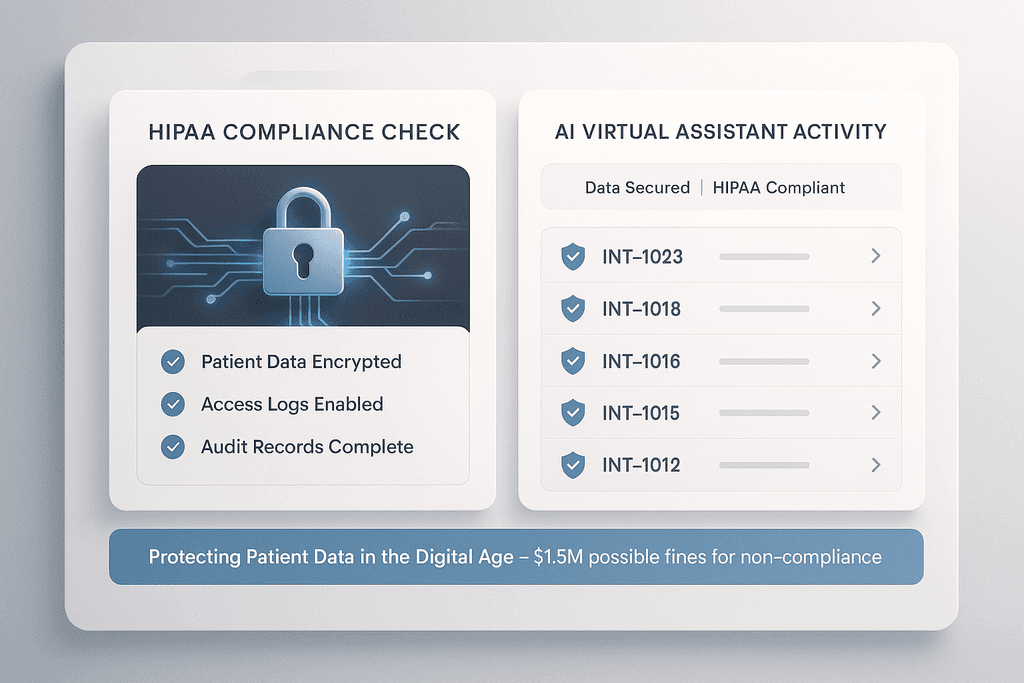Toggle the Access Logs Enabled checkmark
This screenshot has width=1024, height=683.
coord(173,404)
